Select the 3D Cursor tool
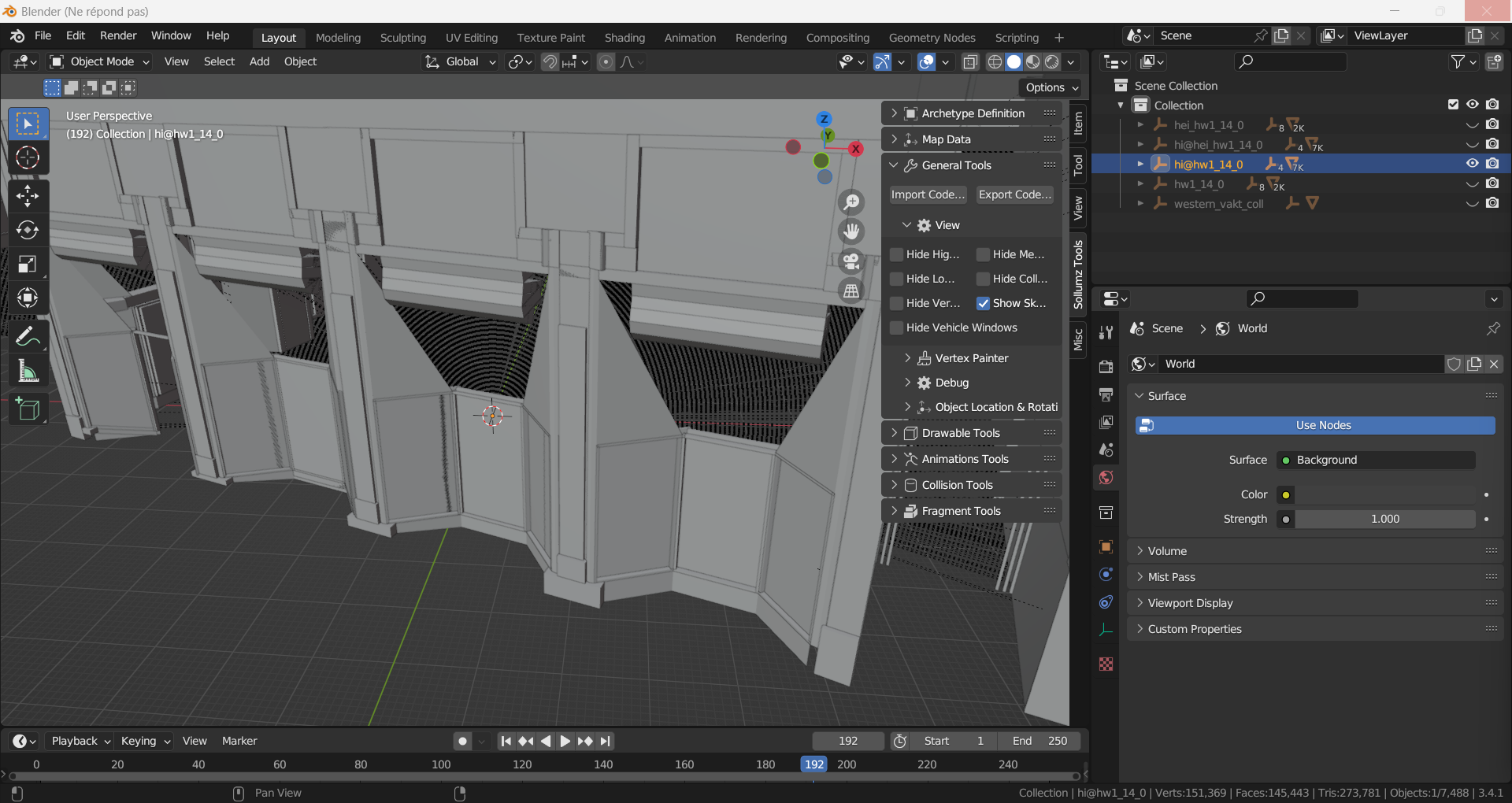 (28, 158)
